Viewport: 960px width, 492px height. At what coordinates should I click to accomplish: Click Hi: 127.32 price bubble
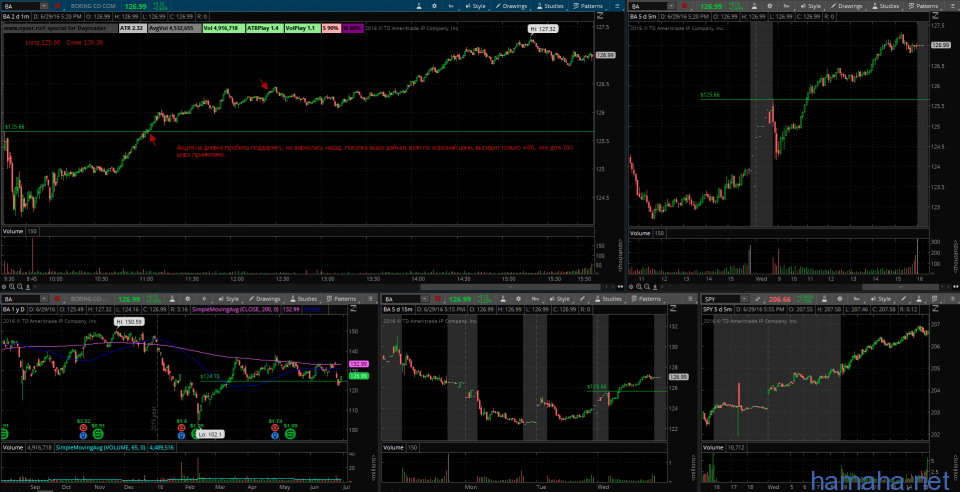click(x=544, y=29)
